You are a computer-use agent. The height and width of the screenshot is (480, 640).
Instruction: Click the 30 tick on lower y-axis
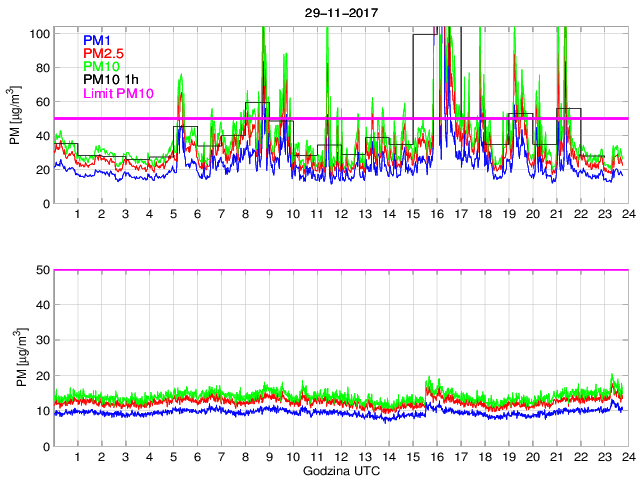43,341
